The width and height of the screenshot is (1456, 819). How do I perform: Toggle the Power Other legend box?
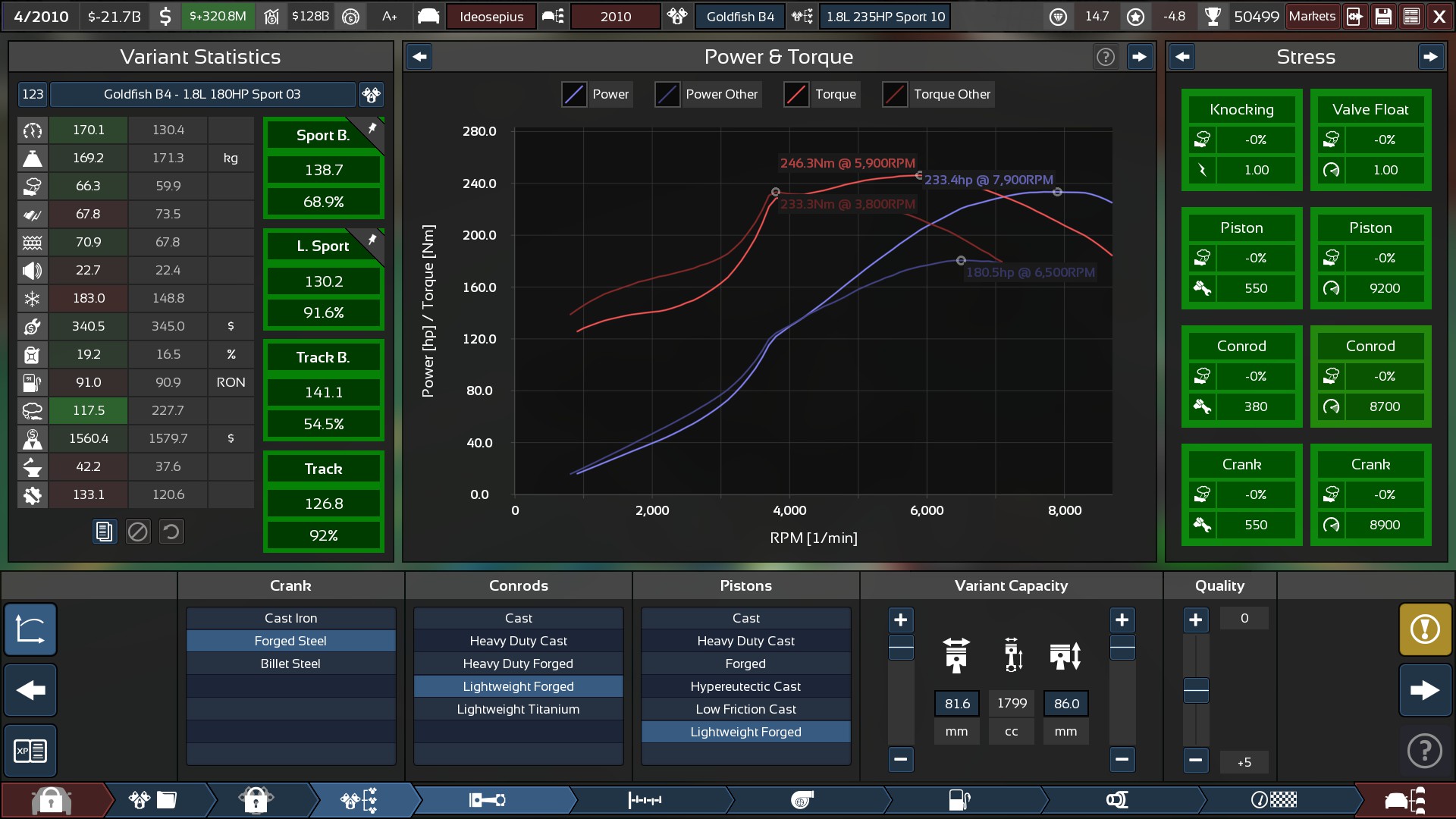click(x=667, y=95)
